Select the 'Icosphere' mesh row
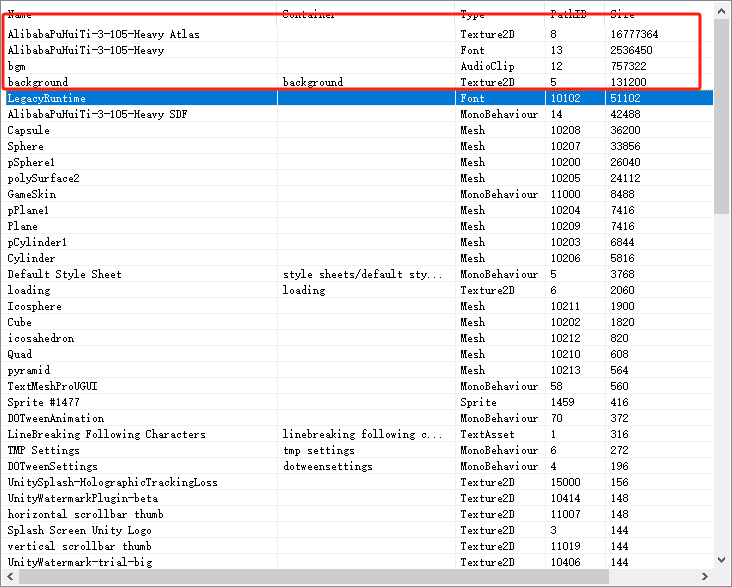This screenshot has width=732, height=587. pos(358,306)
